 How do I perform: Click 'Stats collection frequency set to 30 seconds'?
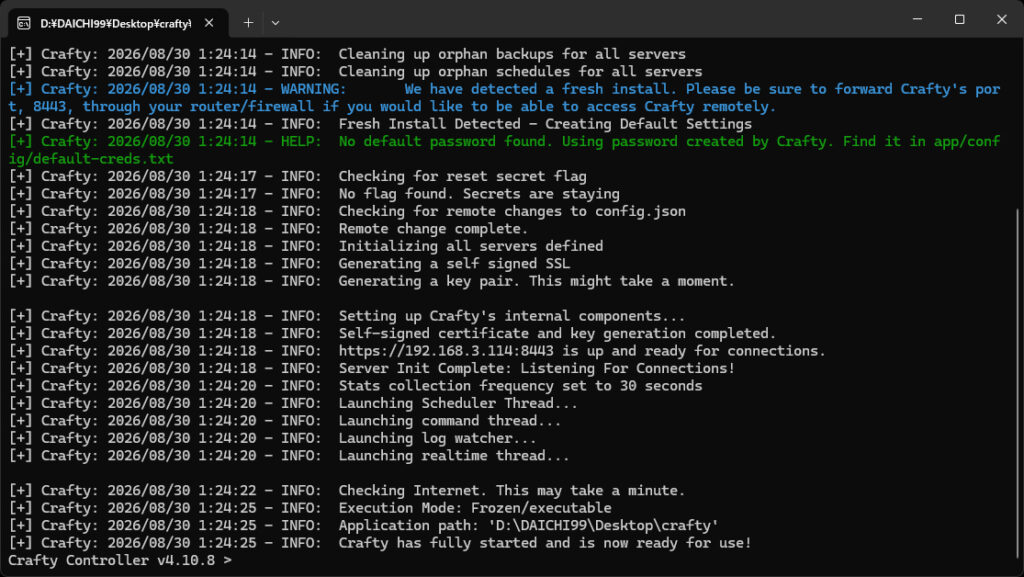[520, 386]
